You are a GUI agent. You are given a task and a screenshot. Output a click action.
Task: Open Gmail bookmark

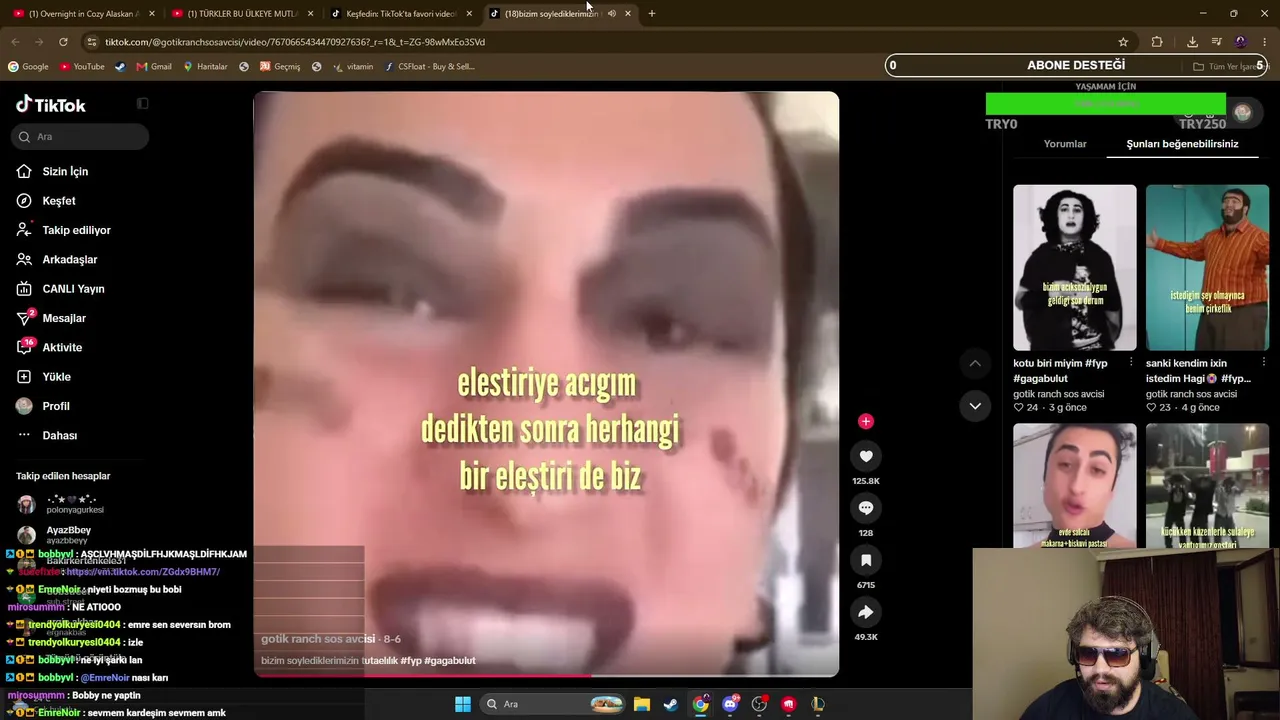pyautogui.click(x=154, y=67)
